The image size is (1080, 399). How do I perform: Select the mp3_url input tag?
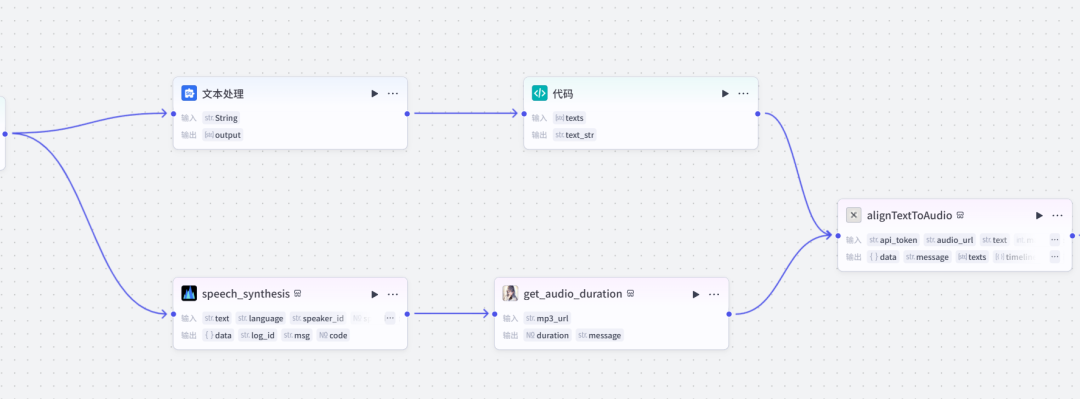point(548,318)
